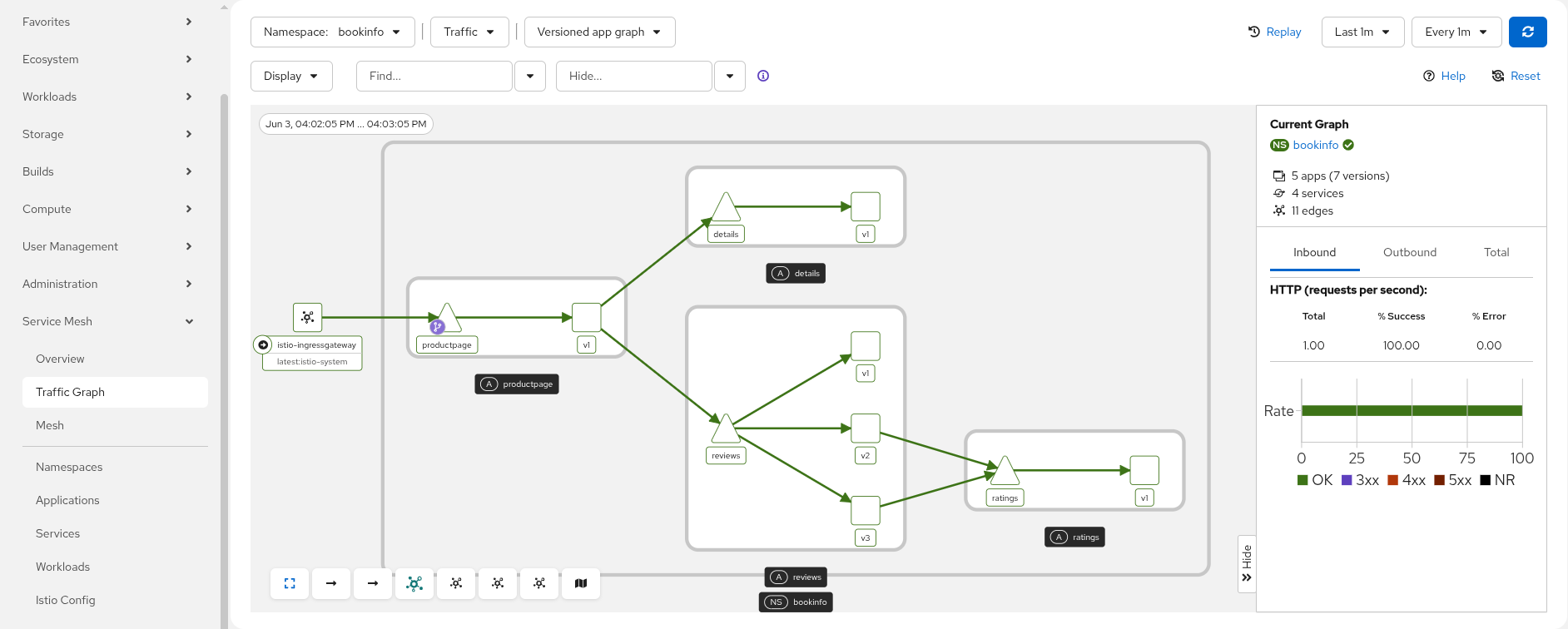The height and width of the screenshot is (629, 1568).
Task: Click the ratings service triangle node
Action: coord(1005,471)
